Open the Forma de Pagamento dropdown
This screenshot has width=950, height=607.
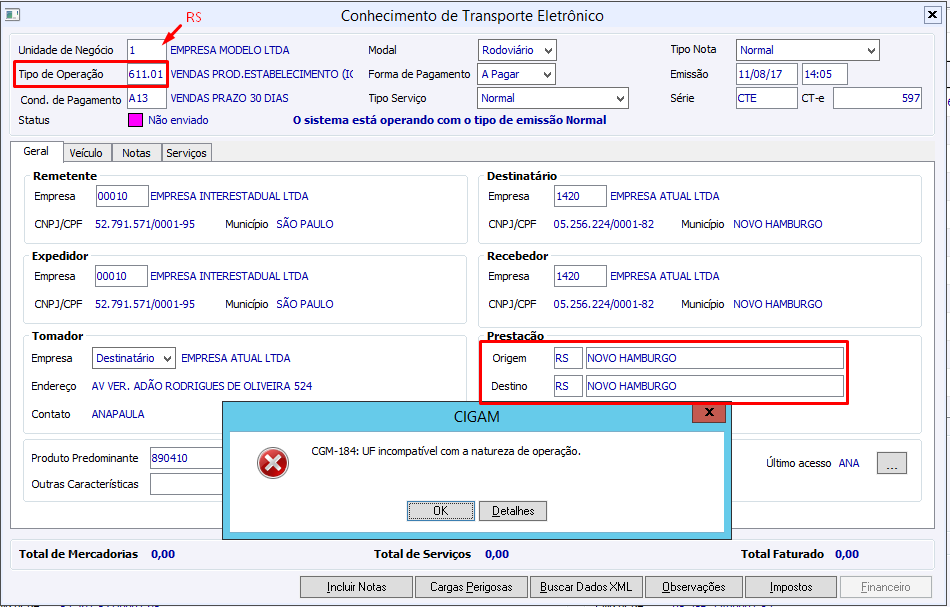coord(517,75)
